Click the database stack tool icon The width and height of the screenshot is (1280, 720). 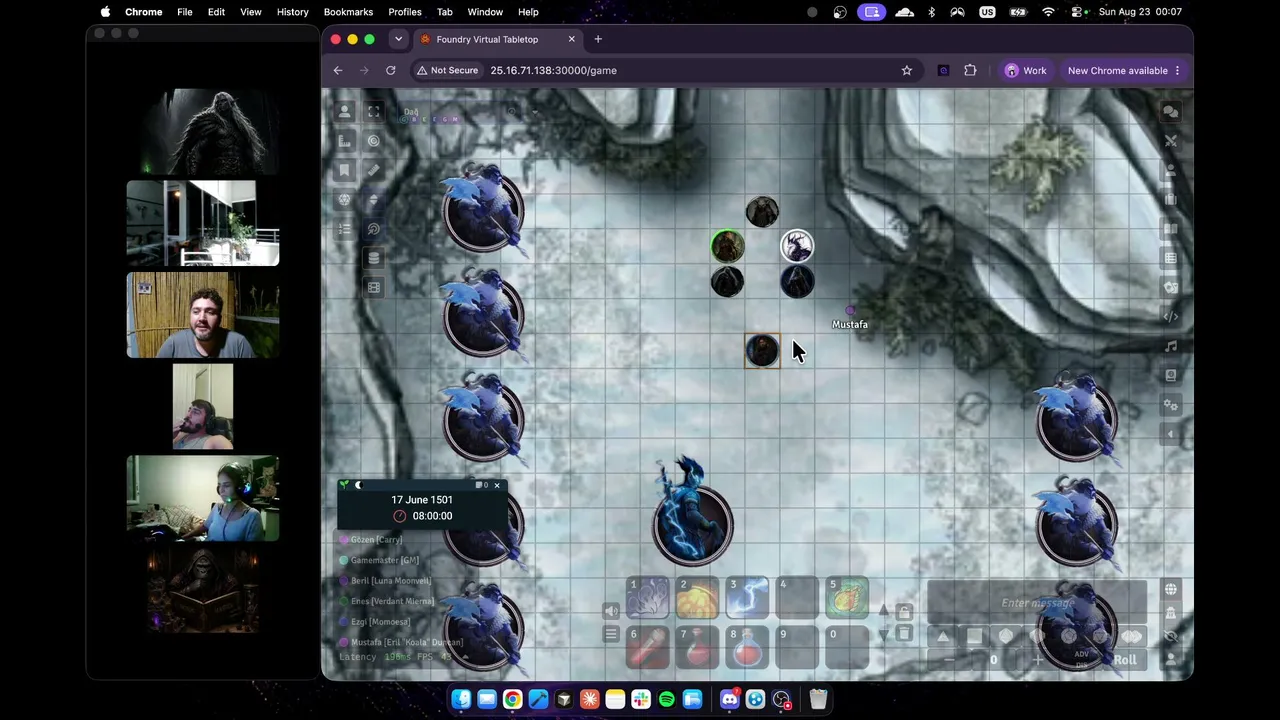[x=374, y=258]
